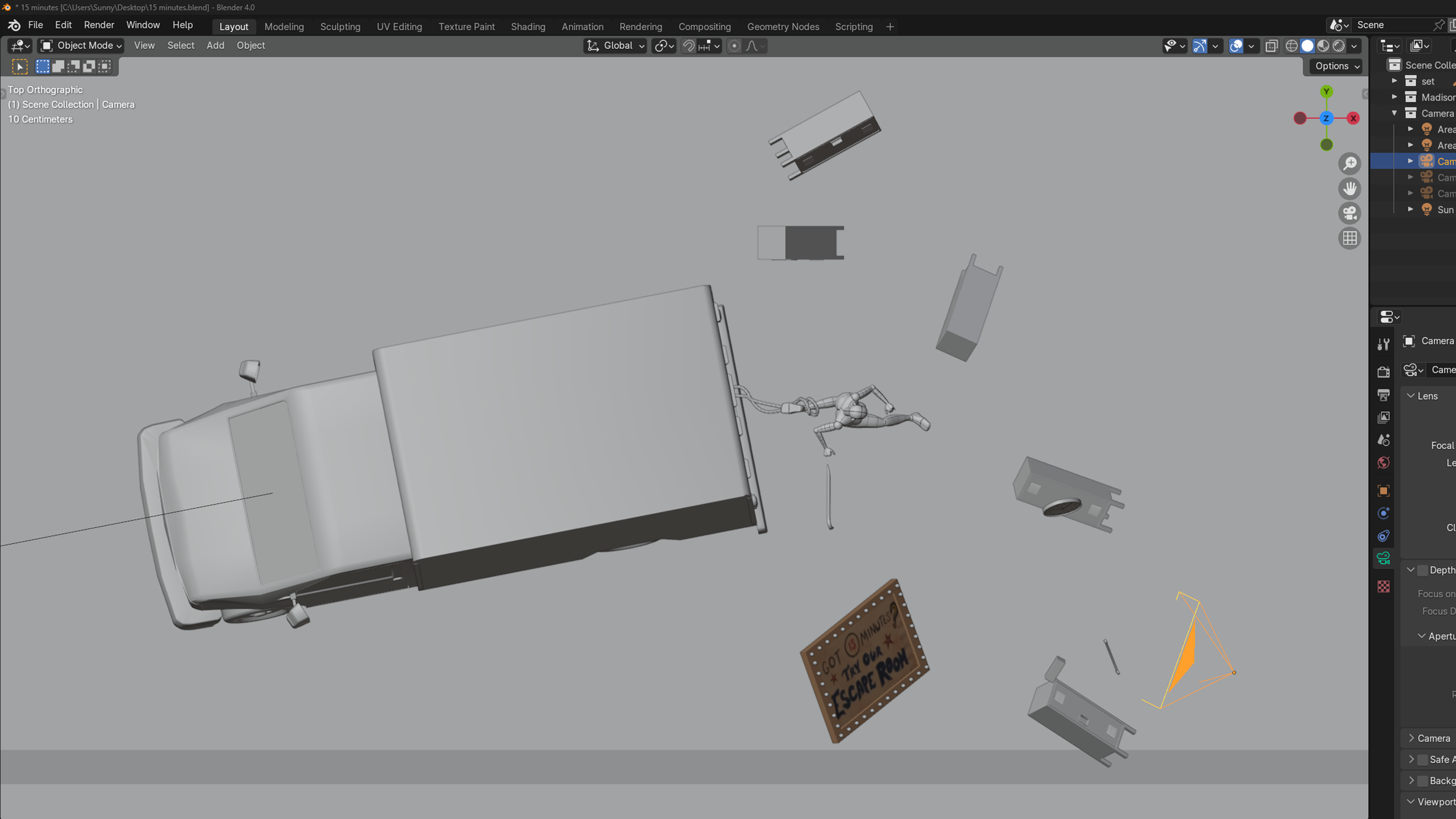Open the viewport Add menu
Image resolution: width=1456 pixels, height=819 pixels.
pos(215,45)
